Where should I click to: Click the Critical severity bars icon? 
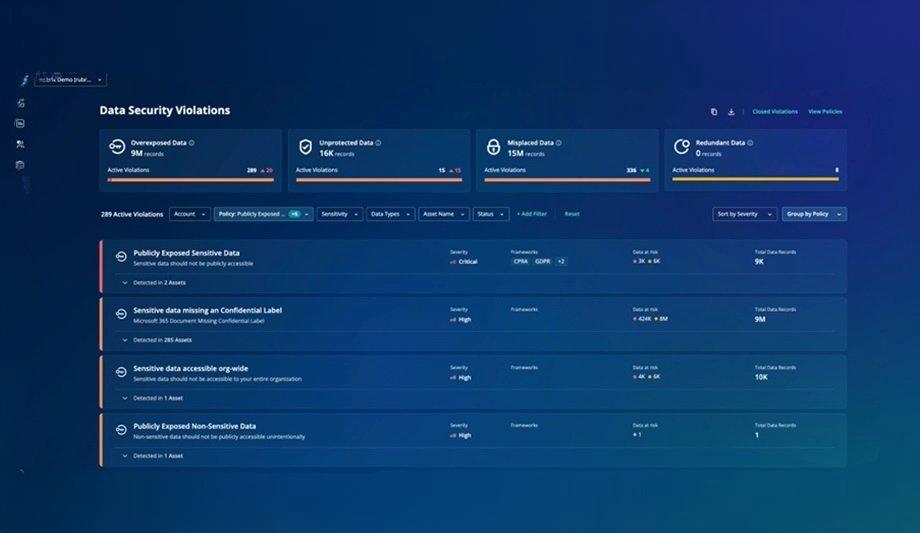click(x=453, y=262)
